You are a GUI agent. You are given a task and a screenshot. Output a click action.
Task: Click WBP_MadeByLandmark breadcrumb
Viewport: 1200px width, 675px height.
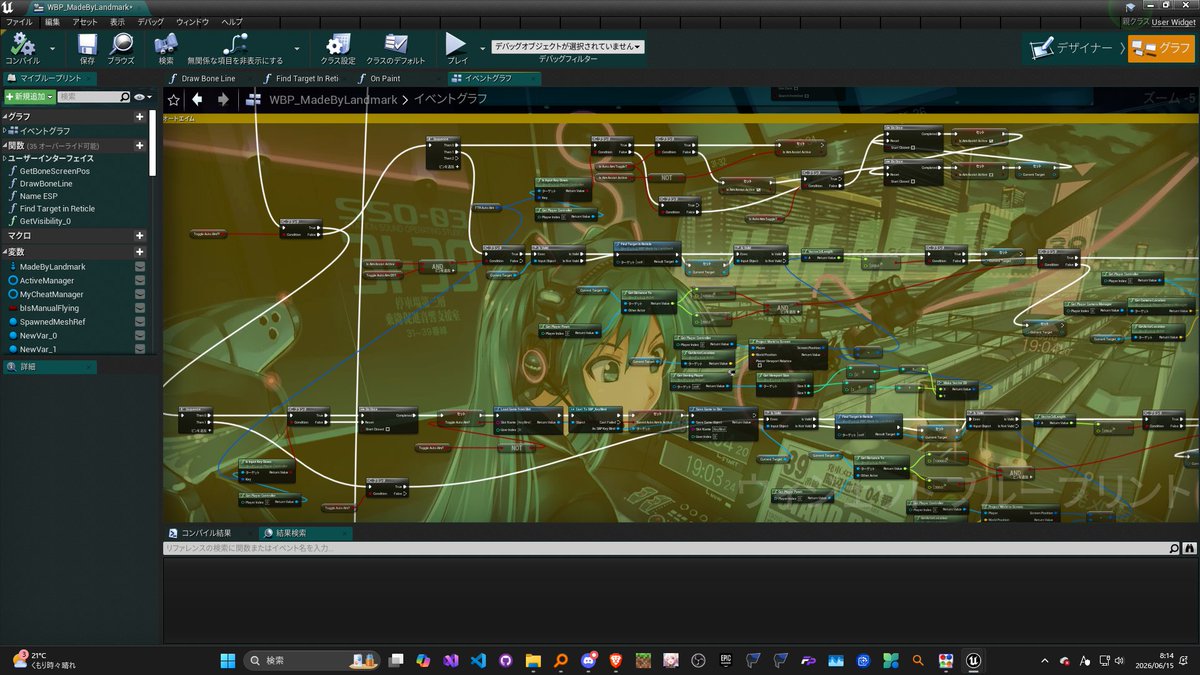coord(333,99)
